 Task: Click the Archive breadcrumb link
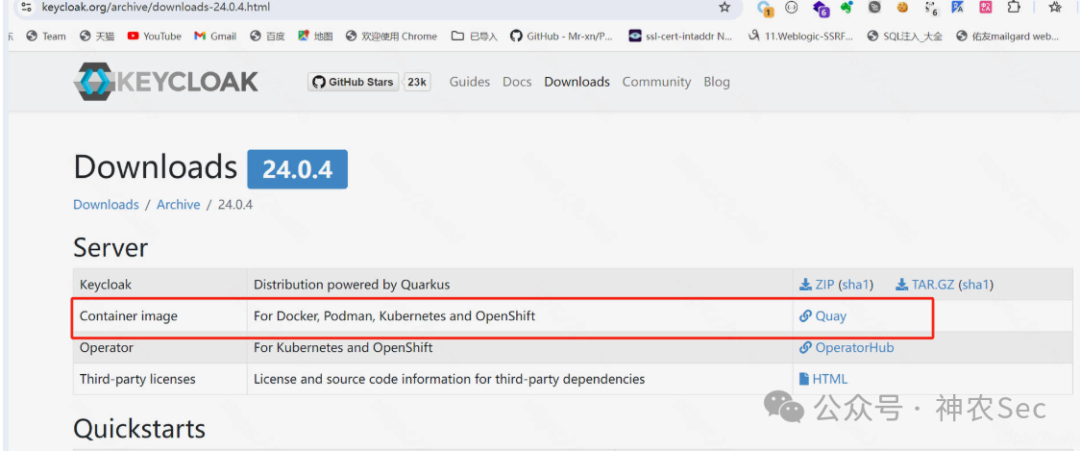pos(178,204)
